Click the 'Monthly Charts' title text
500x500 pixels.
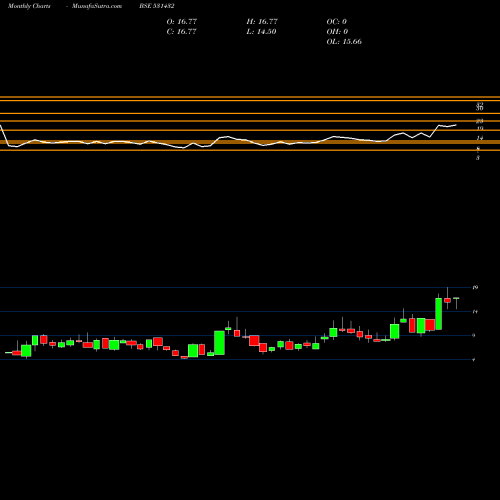29,6
